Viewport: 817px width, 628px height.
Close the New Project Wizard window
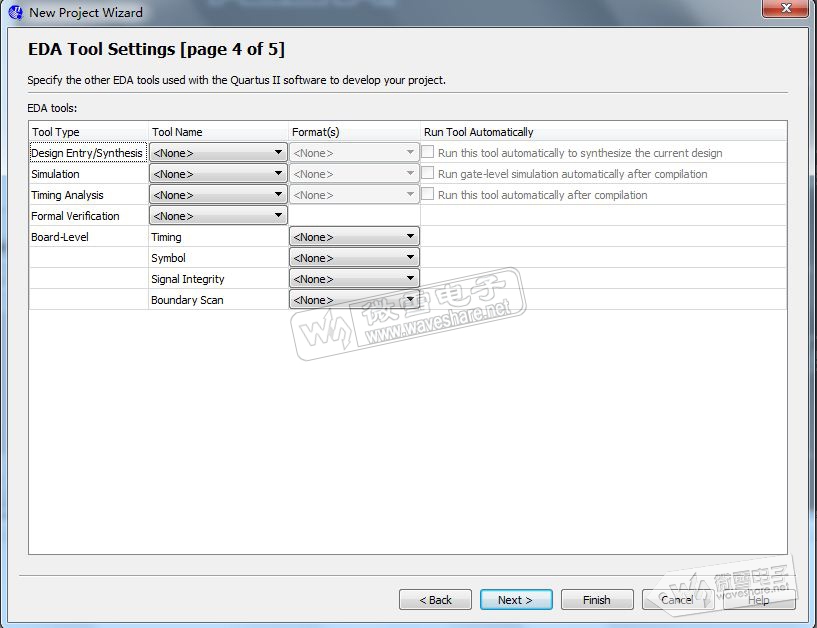(786, 8)
